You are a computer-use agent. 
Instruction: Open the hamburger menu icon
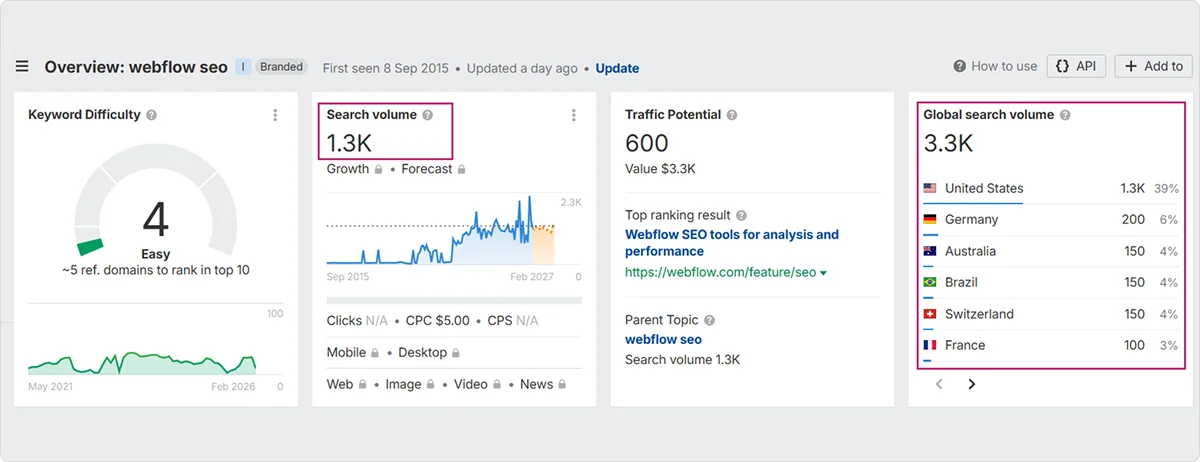pos(22,67)
